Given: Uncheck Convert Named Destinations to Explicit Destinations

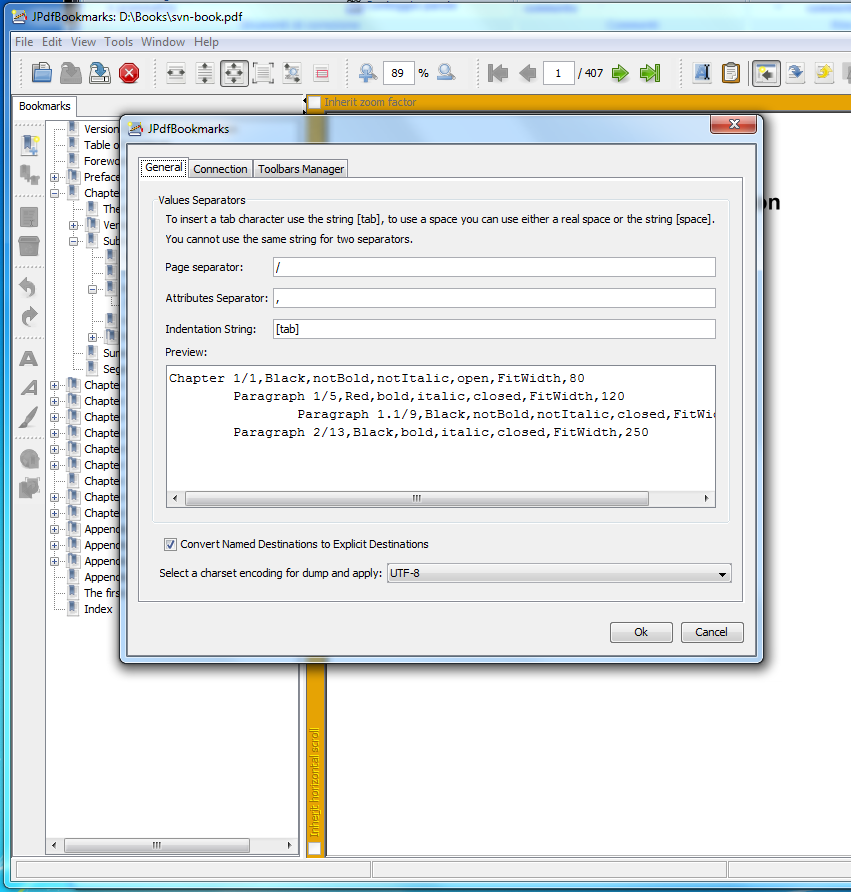Looking at the screenshot, I should 170,544.
